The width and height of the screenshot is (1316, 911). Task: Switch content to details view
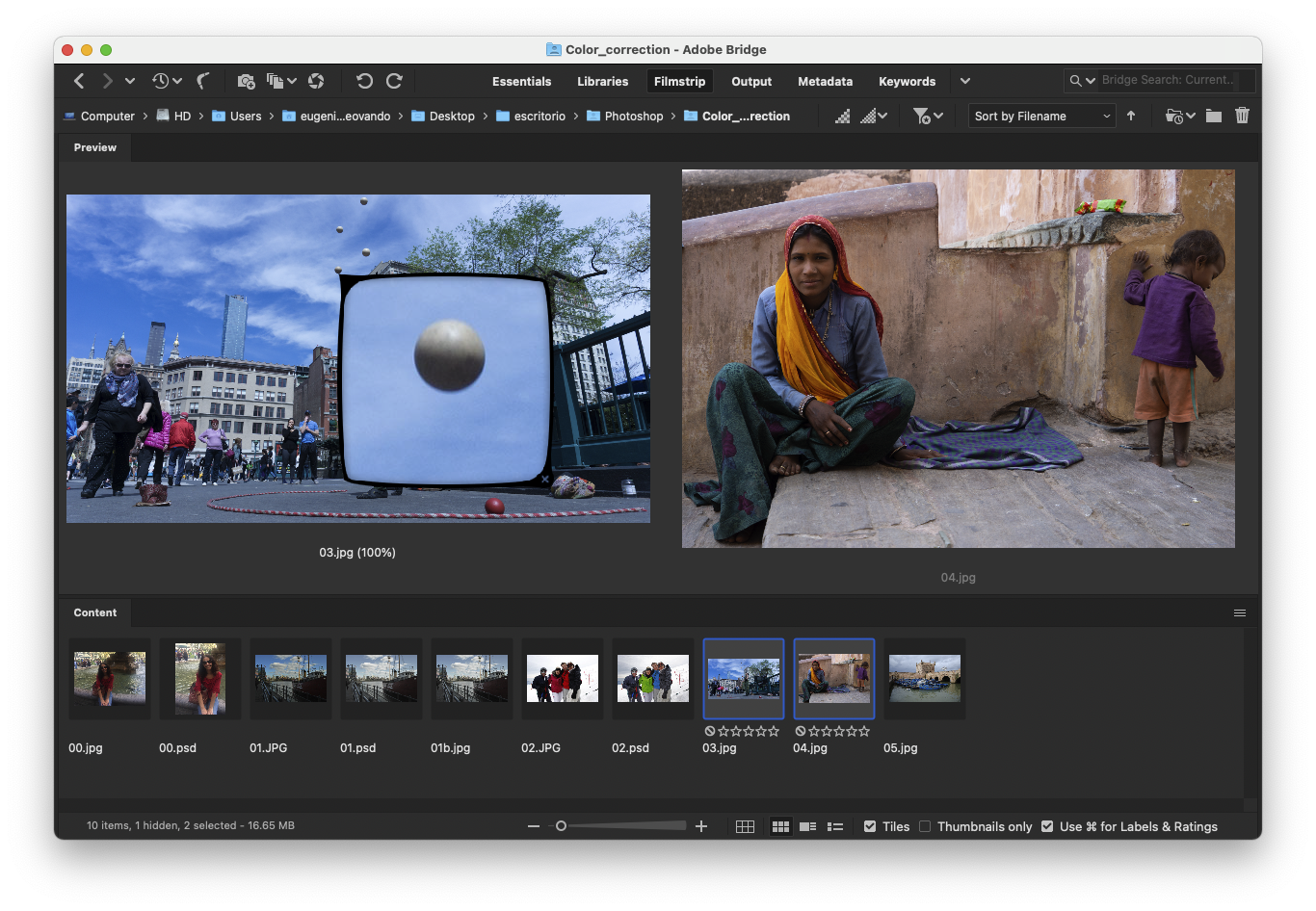[807, 826]
